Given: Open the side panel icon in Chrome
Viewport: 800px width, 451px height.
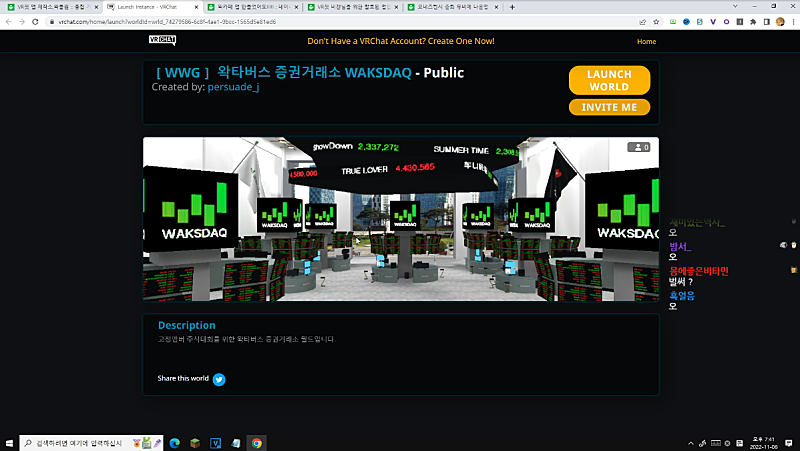Looking at the screenshot, I should (x=766, y=22).
